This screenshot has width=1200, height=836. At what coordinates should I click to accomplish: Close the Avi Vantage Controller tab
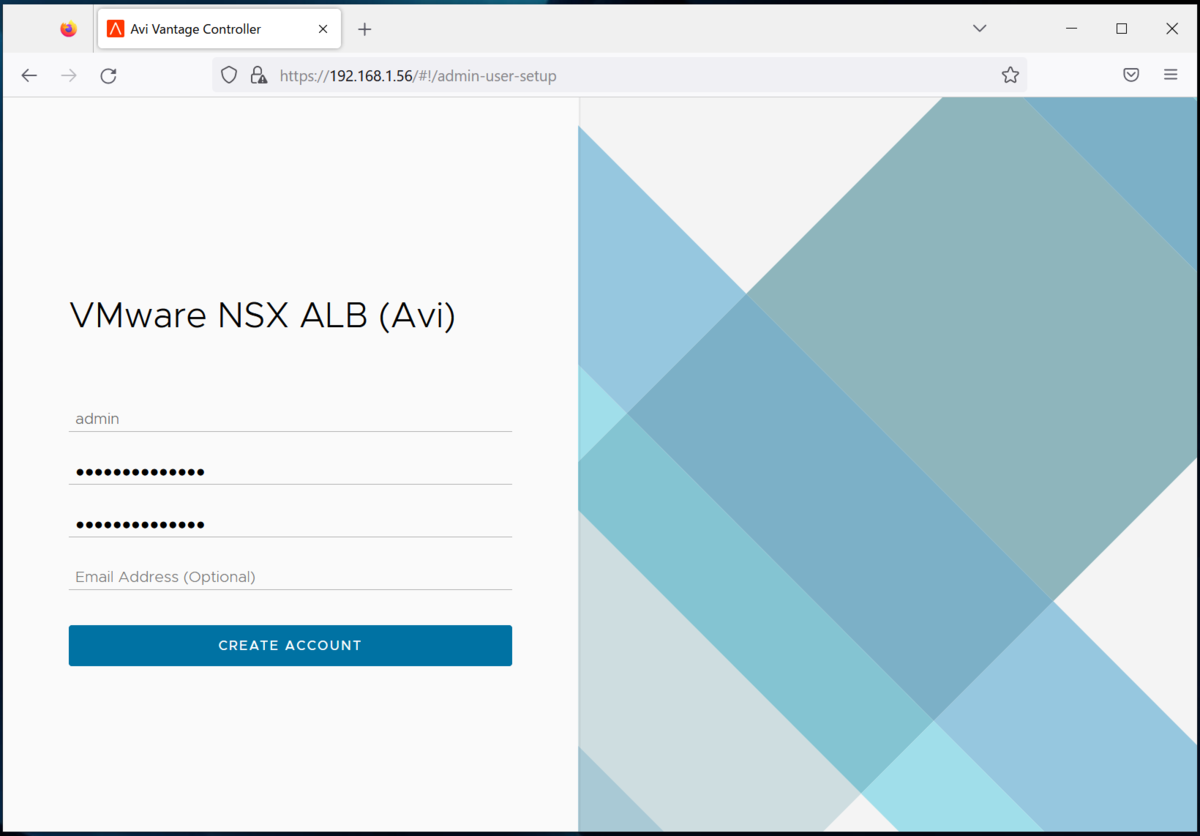323,29
